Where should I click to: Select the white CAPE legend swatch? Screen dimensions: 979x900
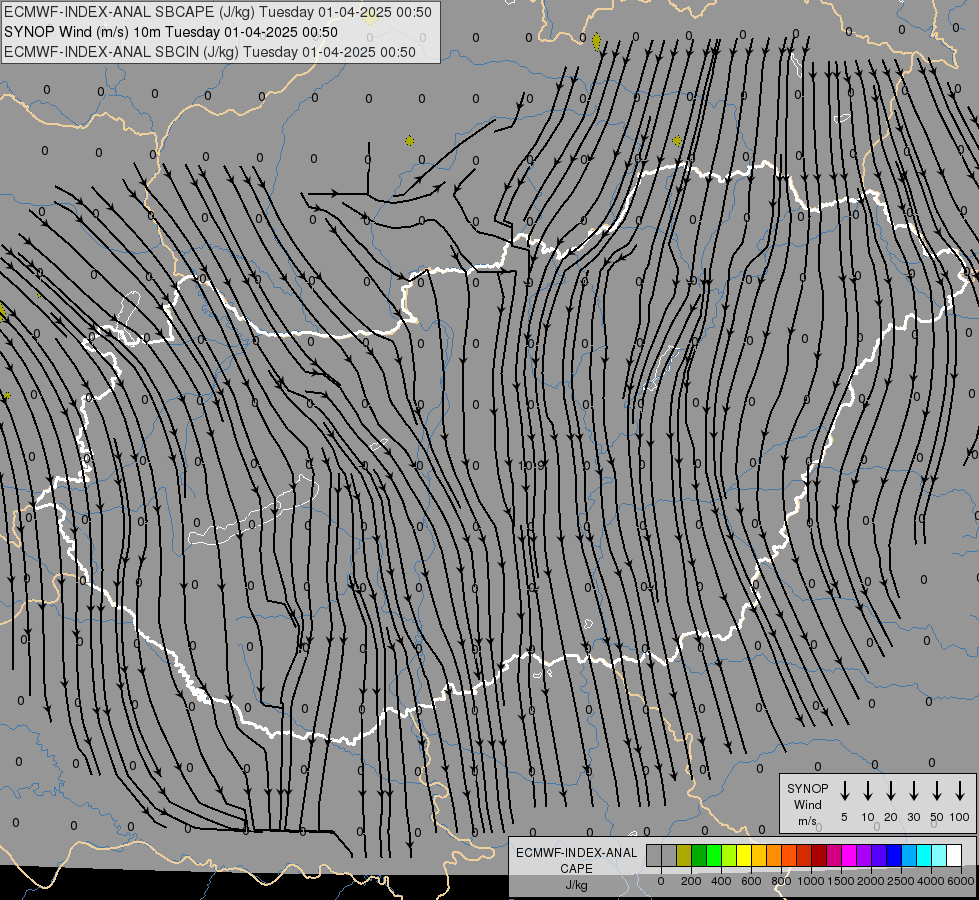954,855
